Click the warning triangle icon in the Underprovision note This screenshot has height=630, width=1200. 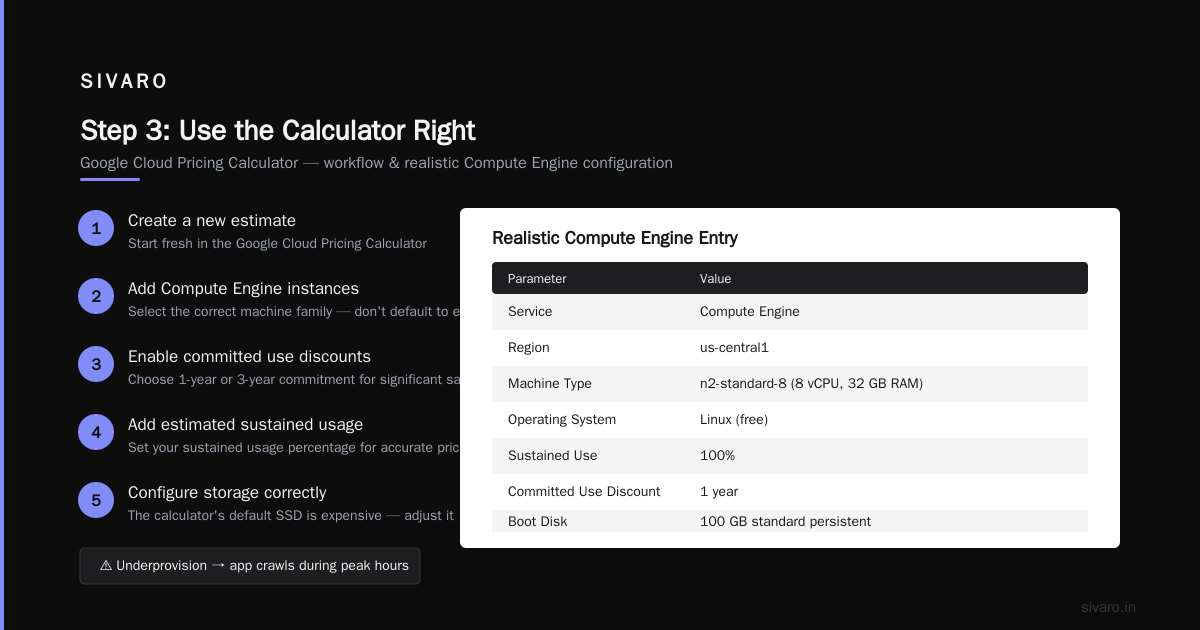point(106,566)
